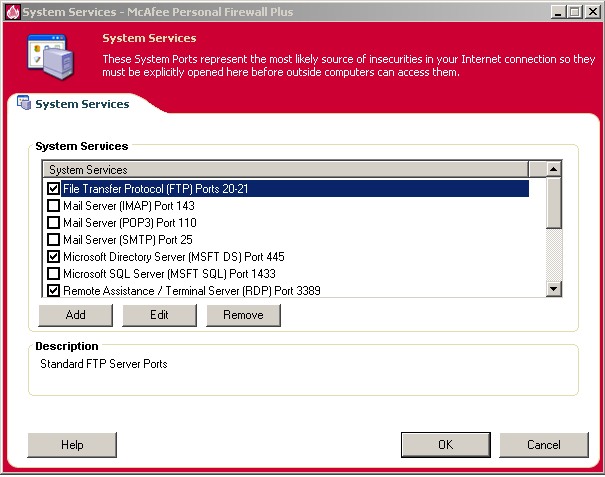Minimize the System Services window
The height and width of the screenshot is (477, 605).
(558, 12)
